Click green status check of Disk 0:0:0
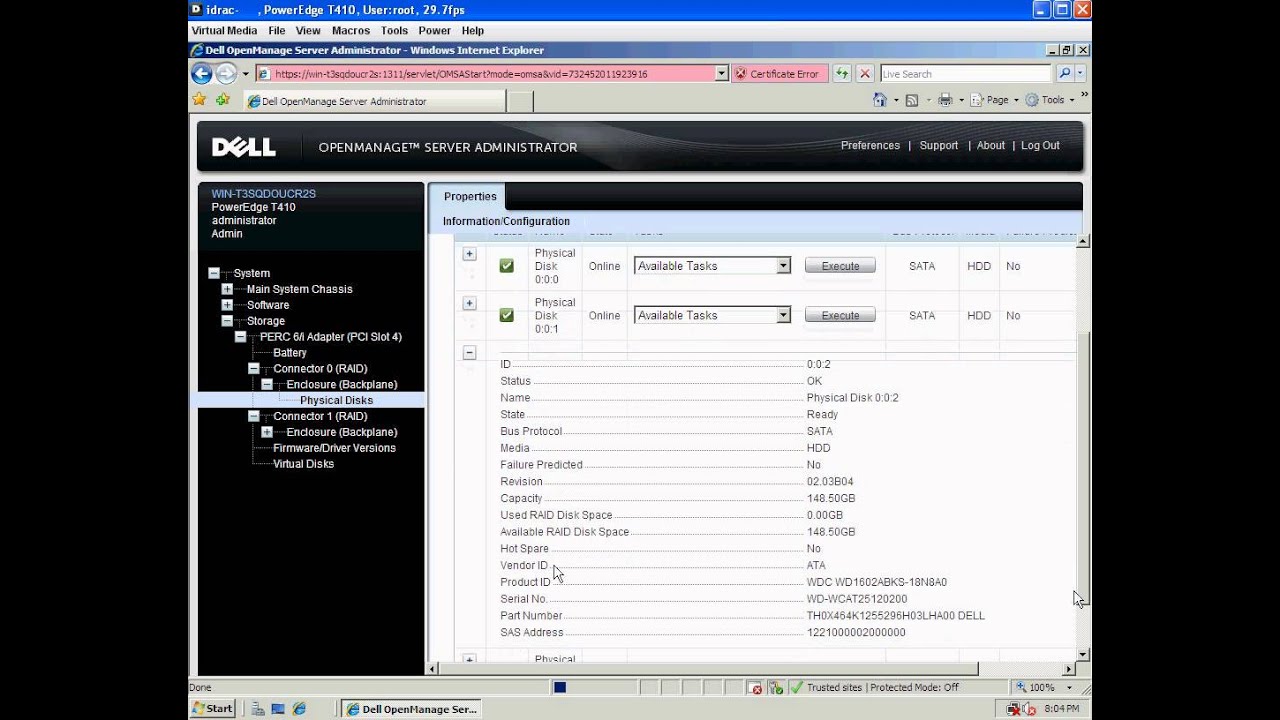 507,266
